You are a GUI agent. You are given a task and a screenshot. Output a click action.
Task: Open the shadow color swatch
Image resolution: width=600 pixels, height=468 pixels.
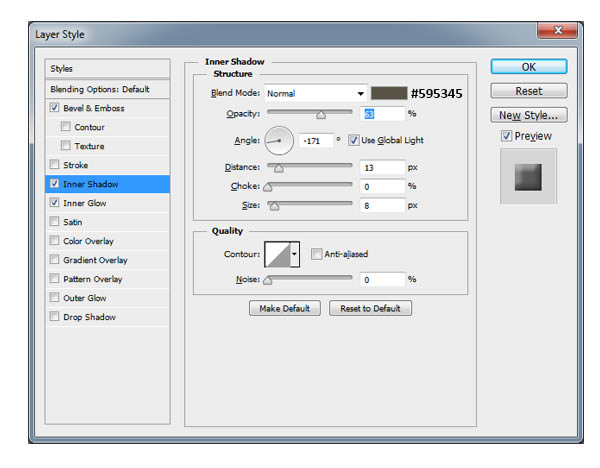(x=389, y=93)
